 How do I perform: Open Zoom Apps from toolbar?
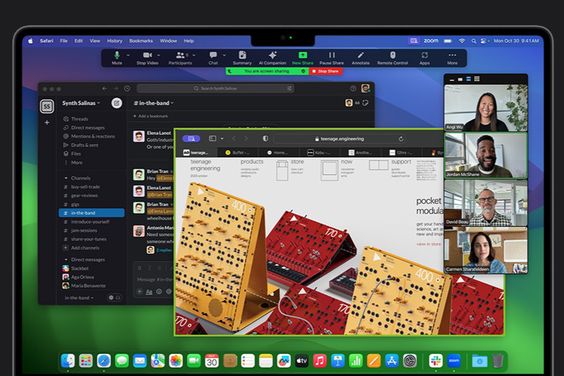click(x=424, y=58)
